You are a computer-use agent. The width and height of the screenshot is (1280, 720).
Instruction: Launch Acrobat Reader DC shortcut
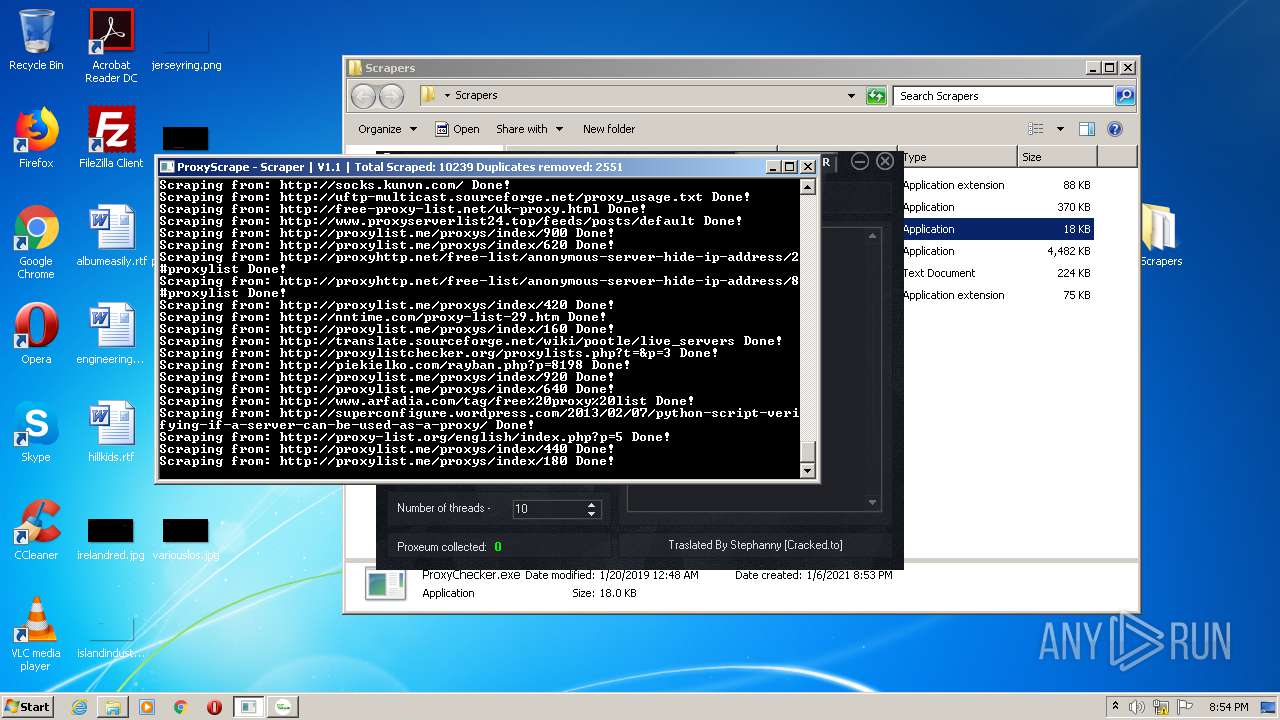pos(111,46)
